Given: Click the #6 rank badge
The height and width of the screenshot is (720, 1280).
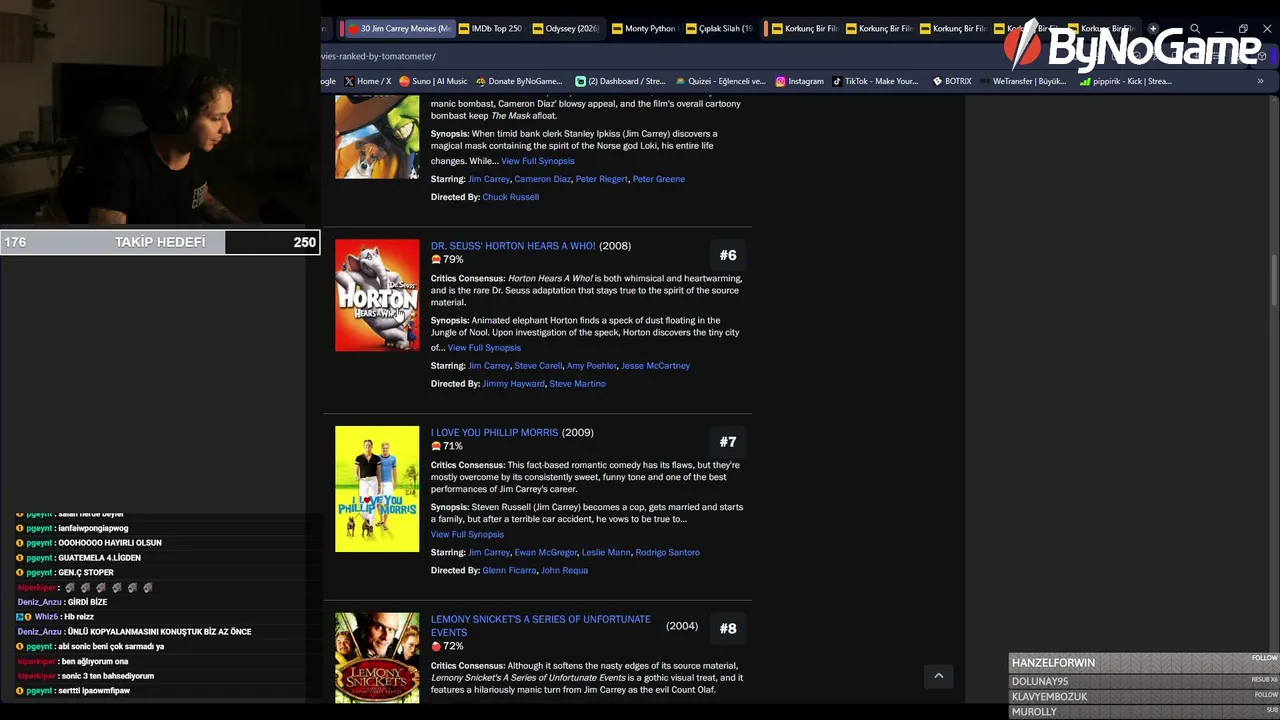Looking at the screenshot, I should coord(728,255).
